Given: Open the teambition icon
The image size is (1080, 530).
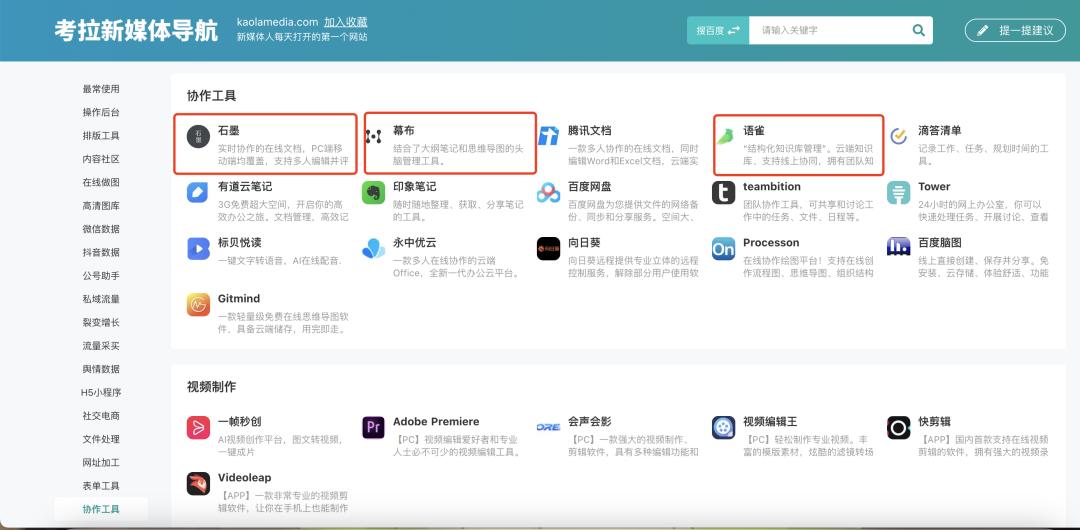Looking at the screenshot, I should pyautogui.click(x=723, y=192).
